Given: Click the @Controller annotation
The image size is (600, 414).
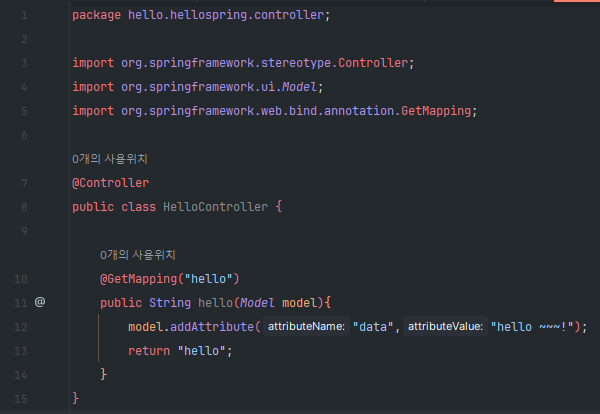Looking at the screenshot, I should [111, 183].
